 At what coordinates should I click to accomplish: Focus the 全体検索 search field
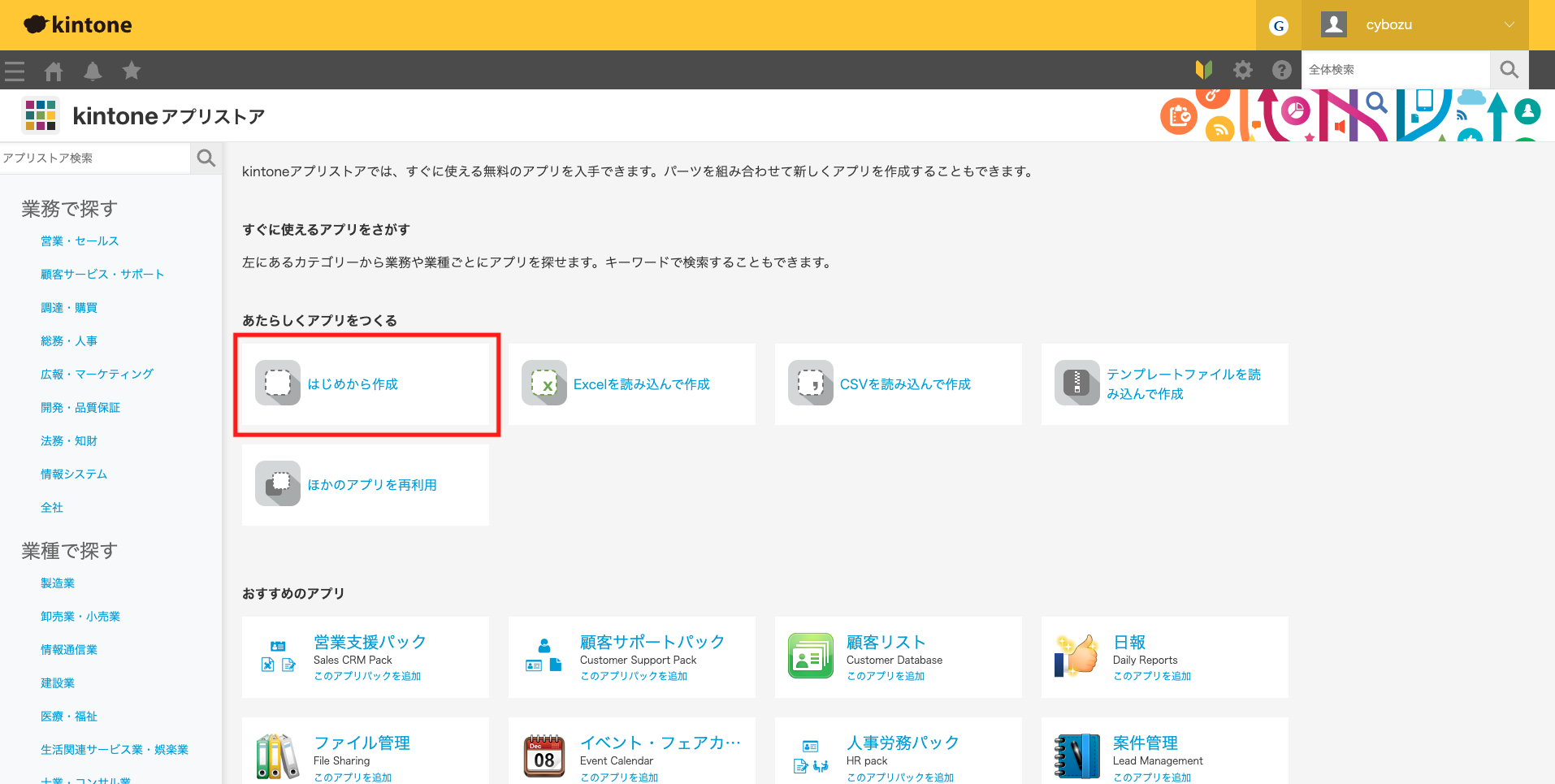pos(1396,70)
